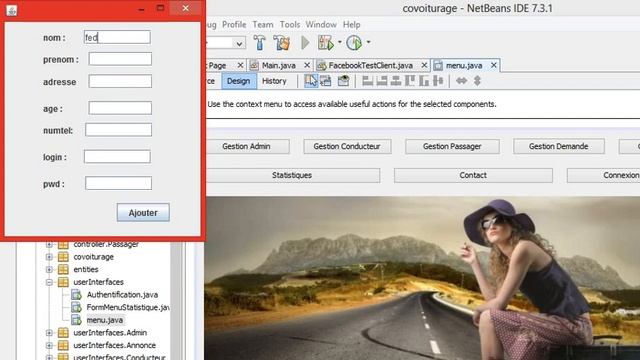Image resolution: width=640 pixels, height=360 pixels.
Task: Switch to the Design view
Action: click(x=239, y=81)
